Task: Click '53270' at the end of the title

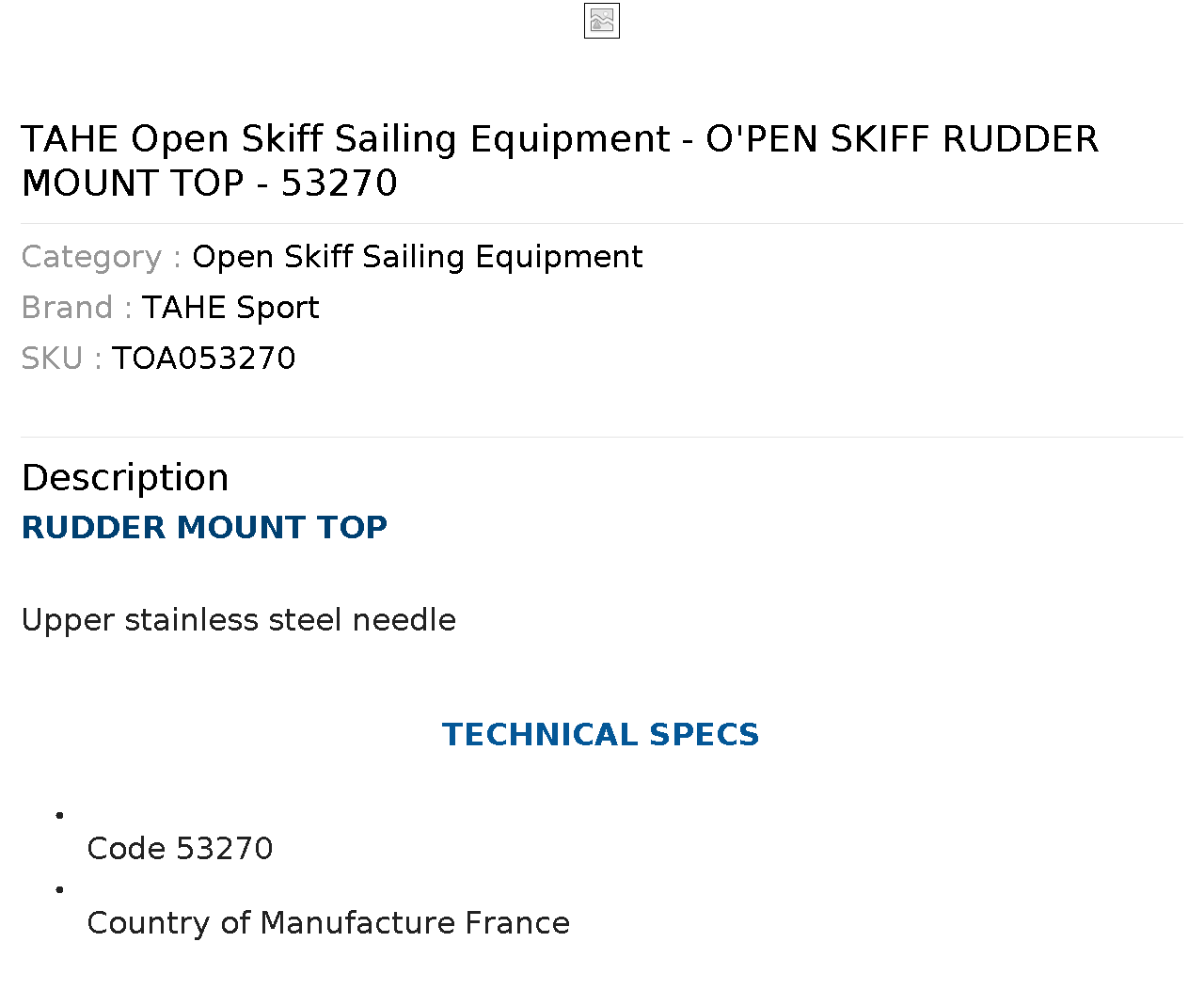Action: point(340,184)
